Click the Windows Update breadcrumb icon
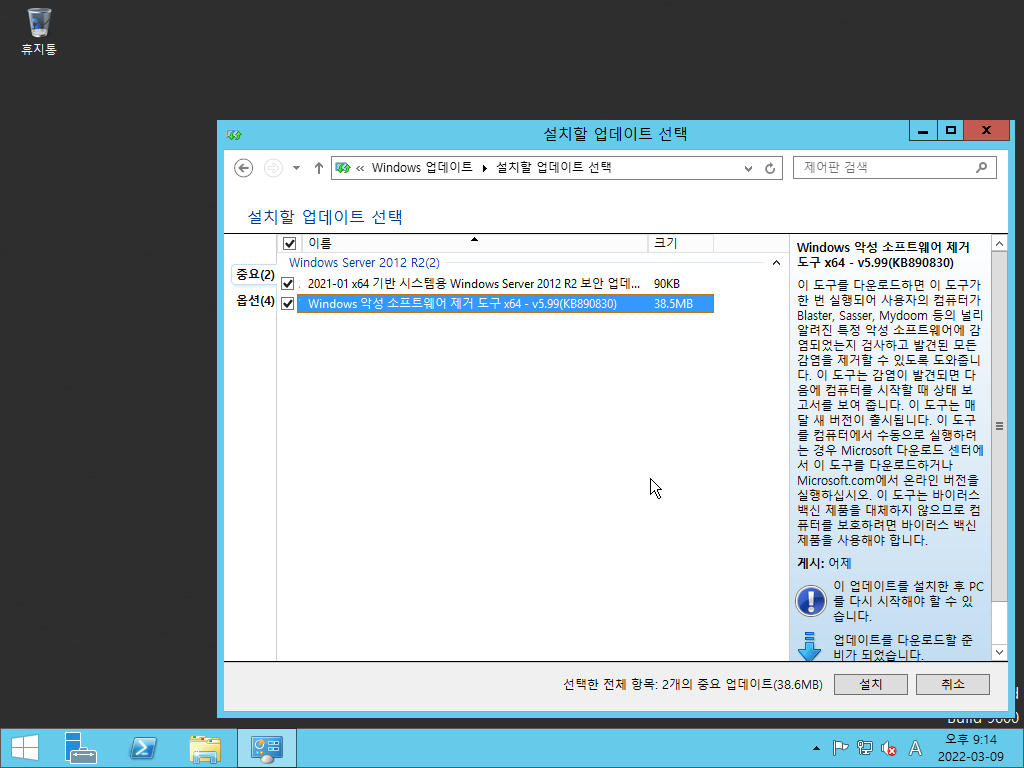1024x768 pixels. (x=343, y=168)
